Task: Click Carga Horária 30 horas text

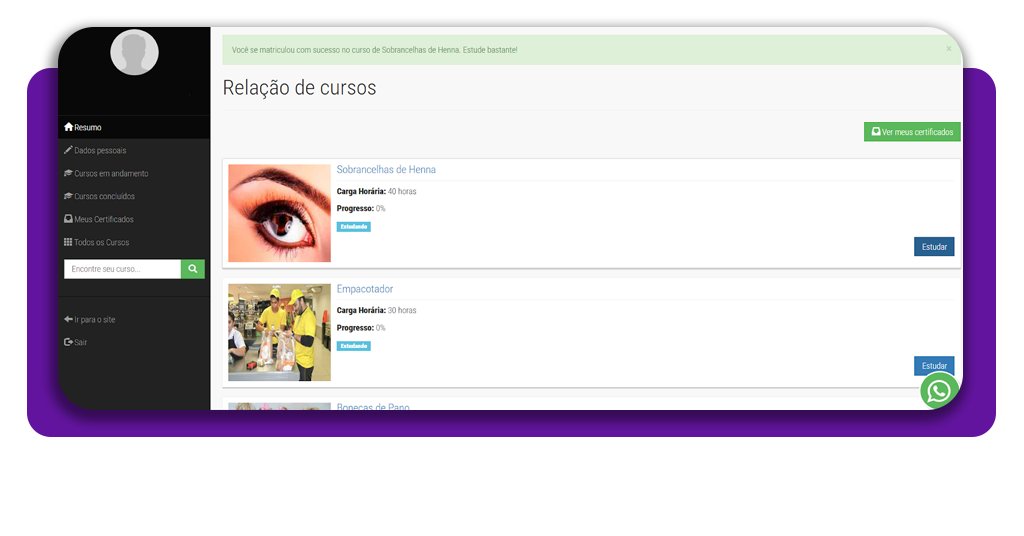Action: [x=376, y=310]
